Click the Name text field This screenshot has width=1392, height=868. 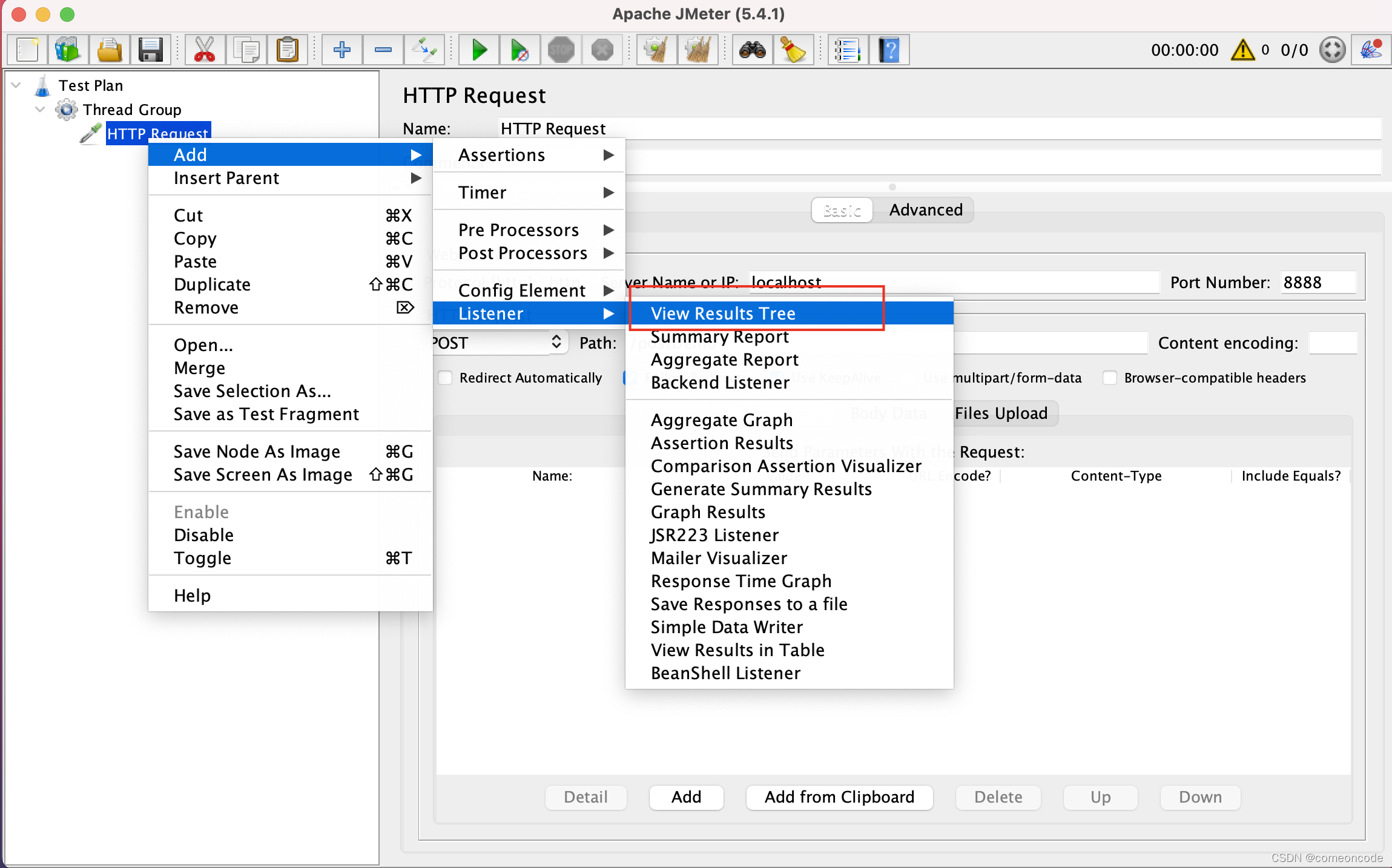(940, 128)
